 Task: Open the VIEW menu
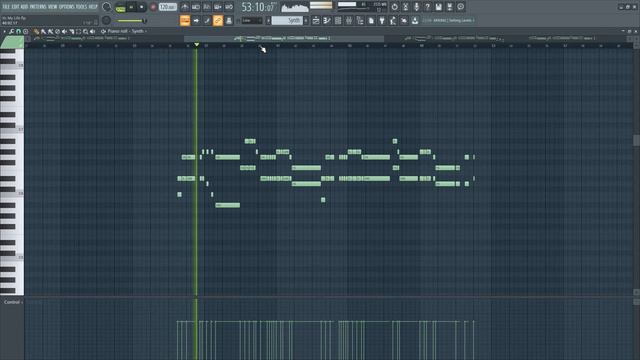point(53,7)
